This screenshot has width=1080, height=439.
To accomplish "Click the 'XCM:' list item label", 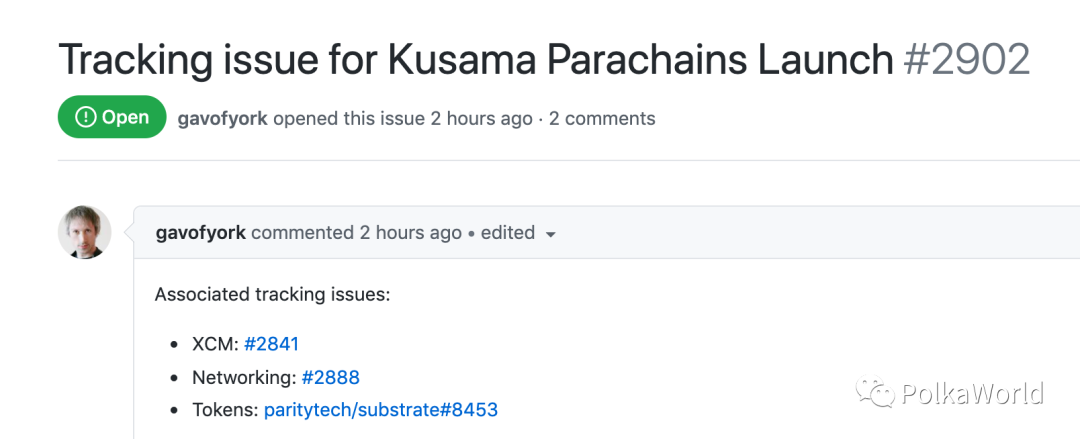I will [215, 344].
